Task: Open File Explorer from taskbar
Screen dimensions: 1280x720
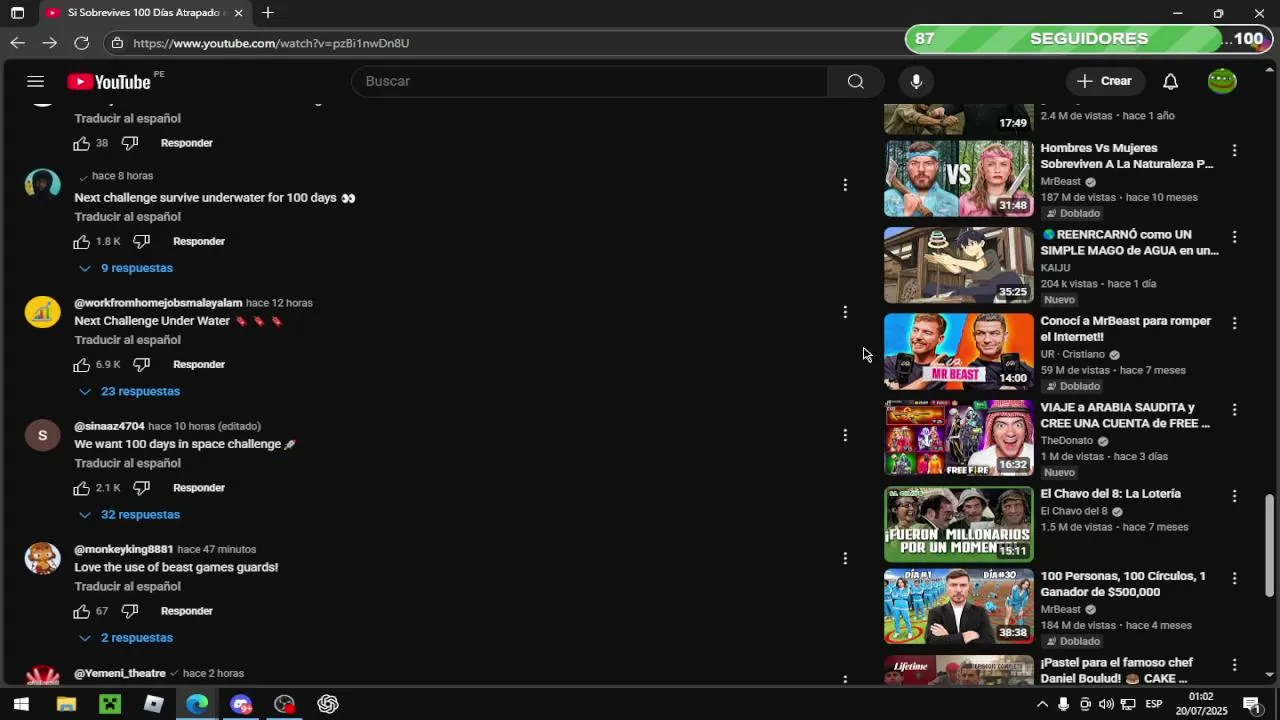Action: pyautogui.click(x=66, y=704)
